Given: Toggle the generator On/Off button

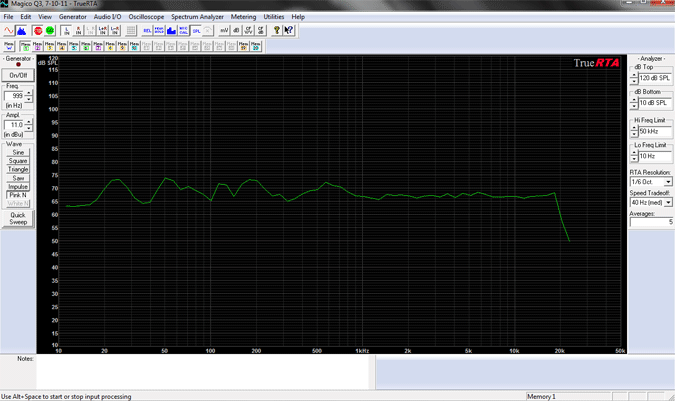Looking at the screenshot, I should pyautogui.click(x=18, y=75).
